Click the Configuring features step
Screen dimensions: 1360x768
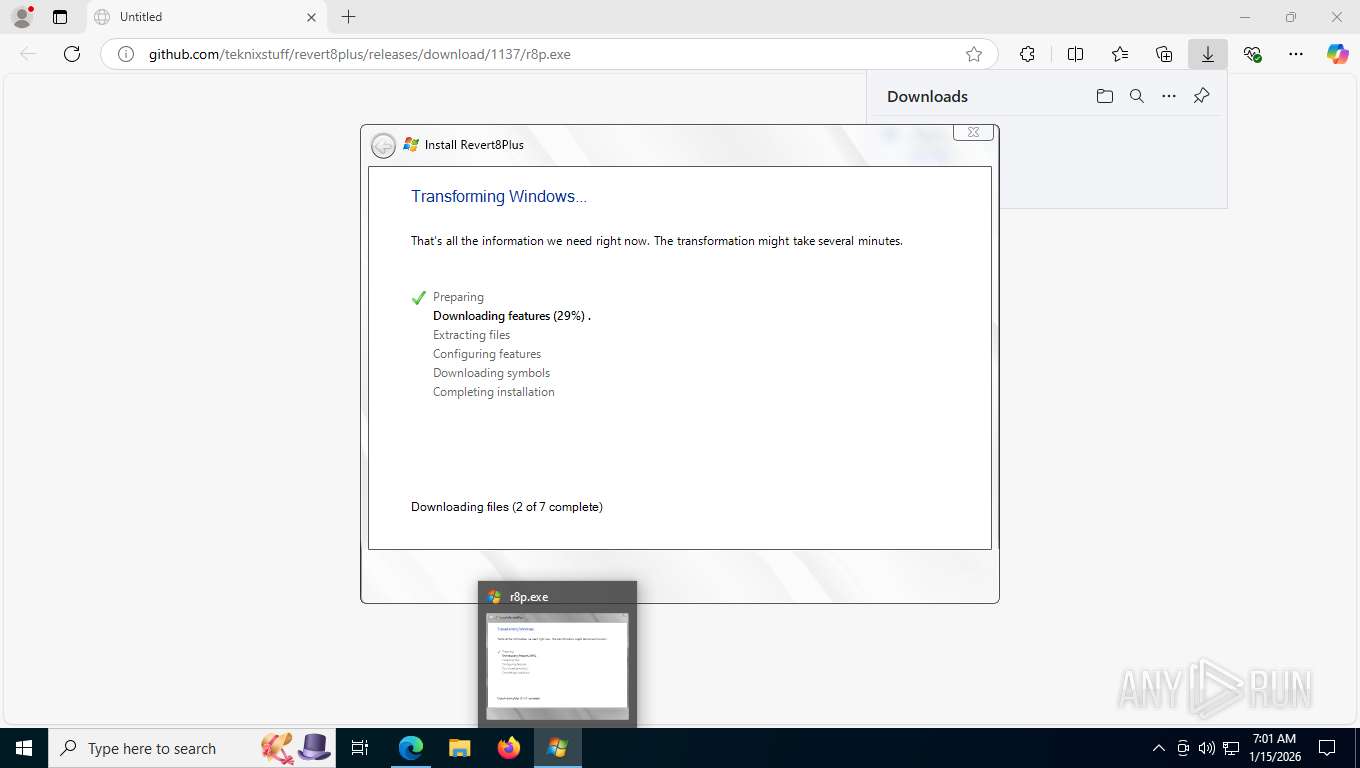click(487, 354)
